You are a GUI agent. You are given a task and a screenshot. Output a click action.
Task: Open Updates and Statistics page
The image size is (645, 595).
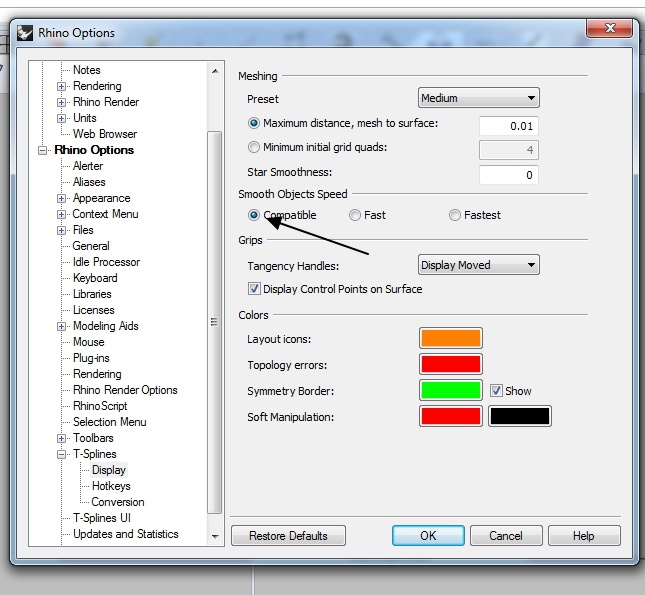coord(125,534)
